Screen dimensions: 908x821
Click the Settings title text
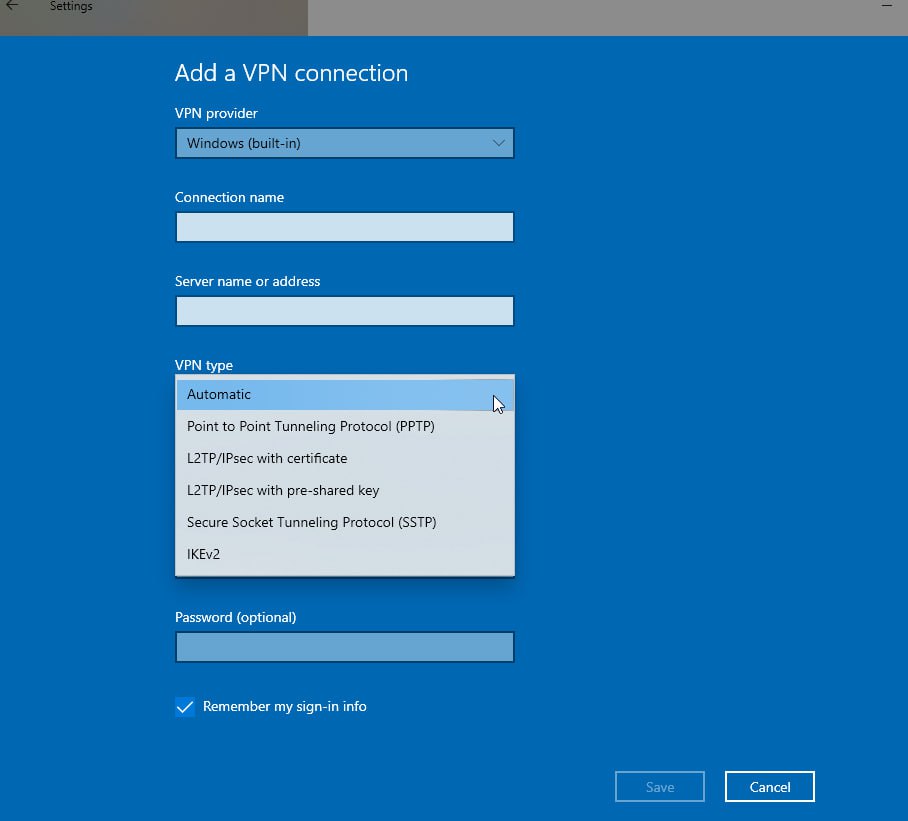(71, 6)
